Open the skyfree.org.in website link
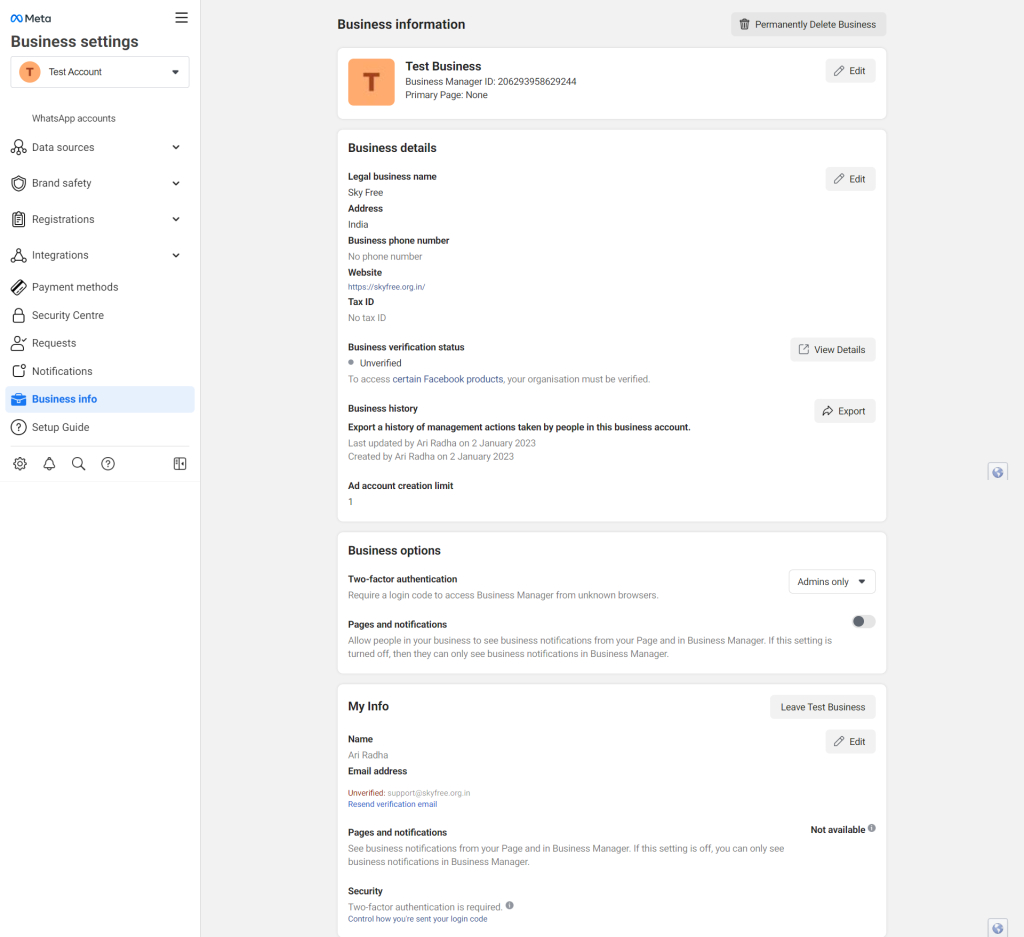 [387, 287]
